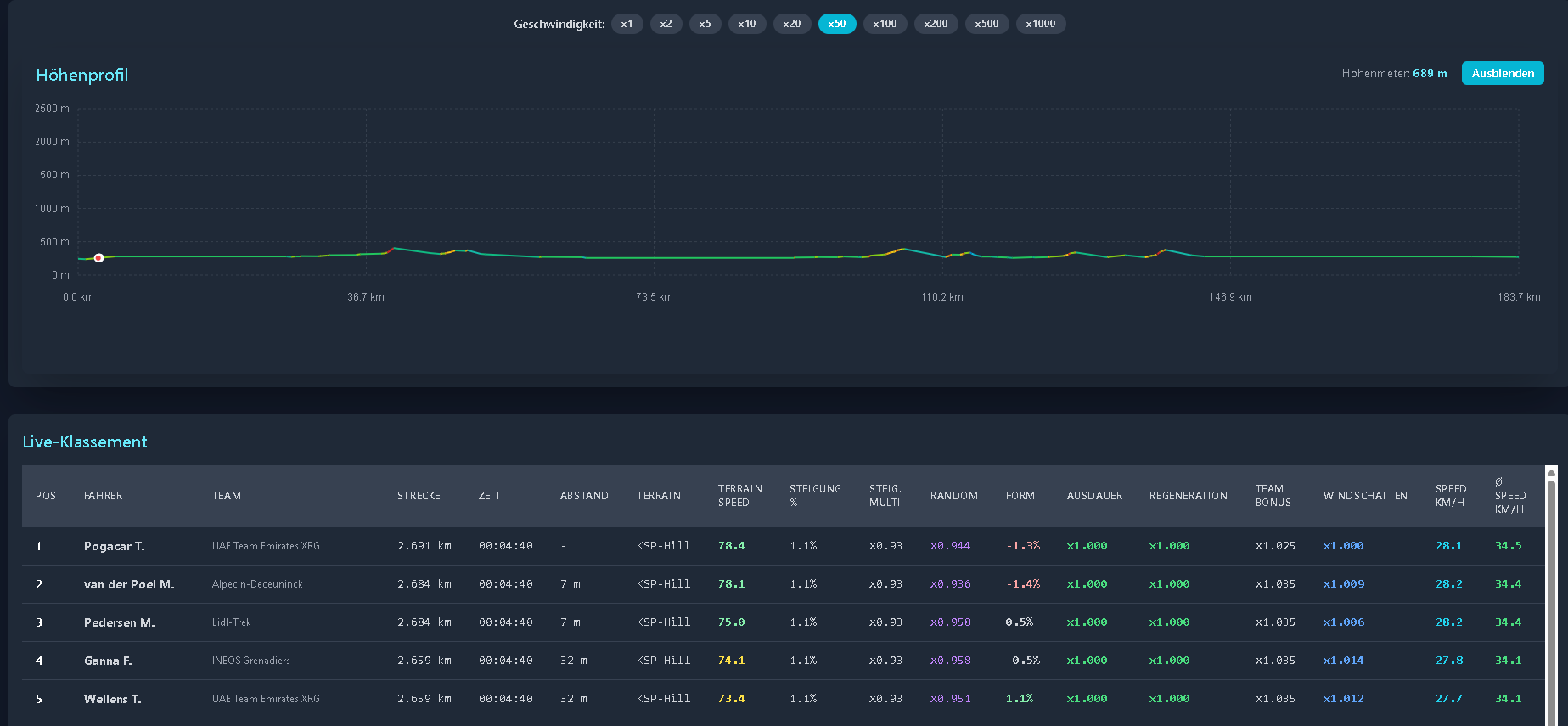Sort by ABSTAND column header

[x=584, y=496]
